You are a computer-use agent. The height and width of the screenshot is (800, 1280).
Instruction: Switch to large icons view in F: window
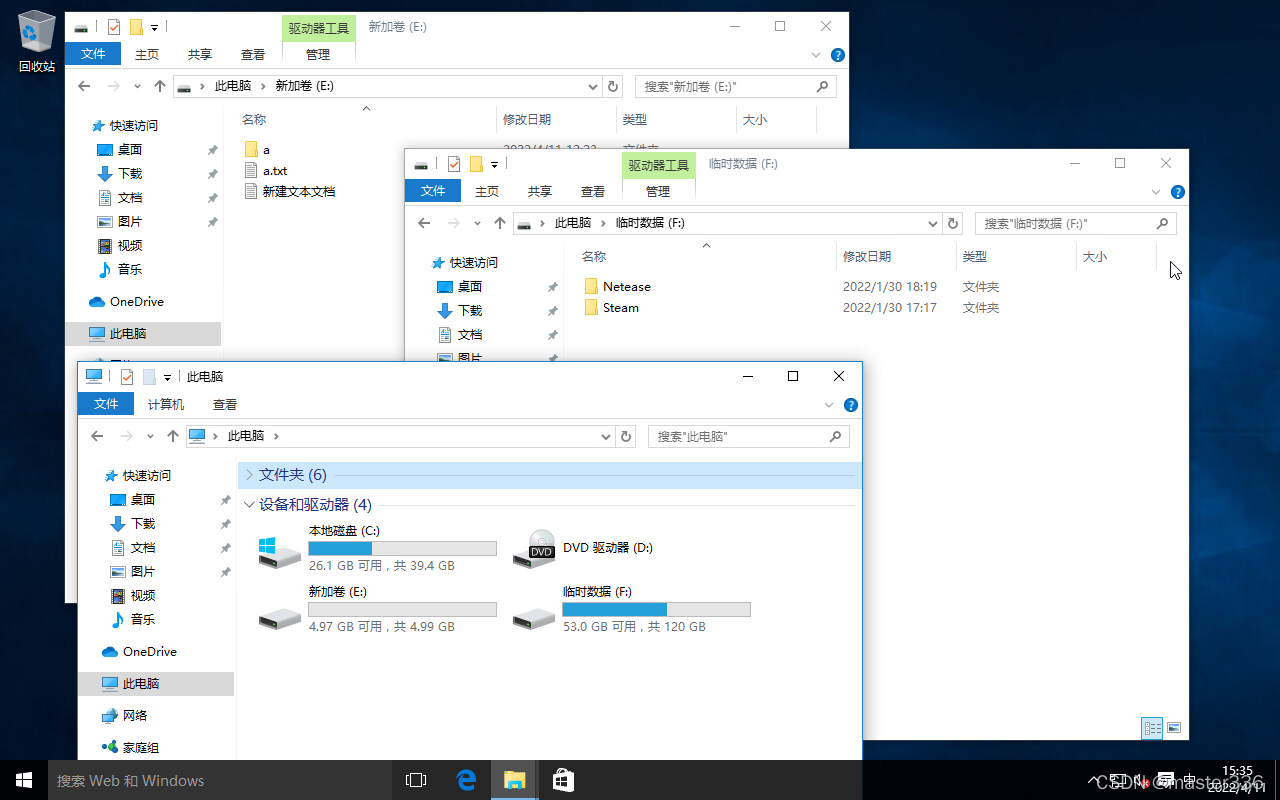tap(1174, 728)
